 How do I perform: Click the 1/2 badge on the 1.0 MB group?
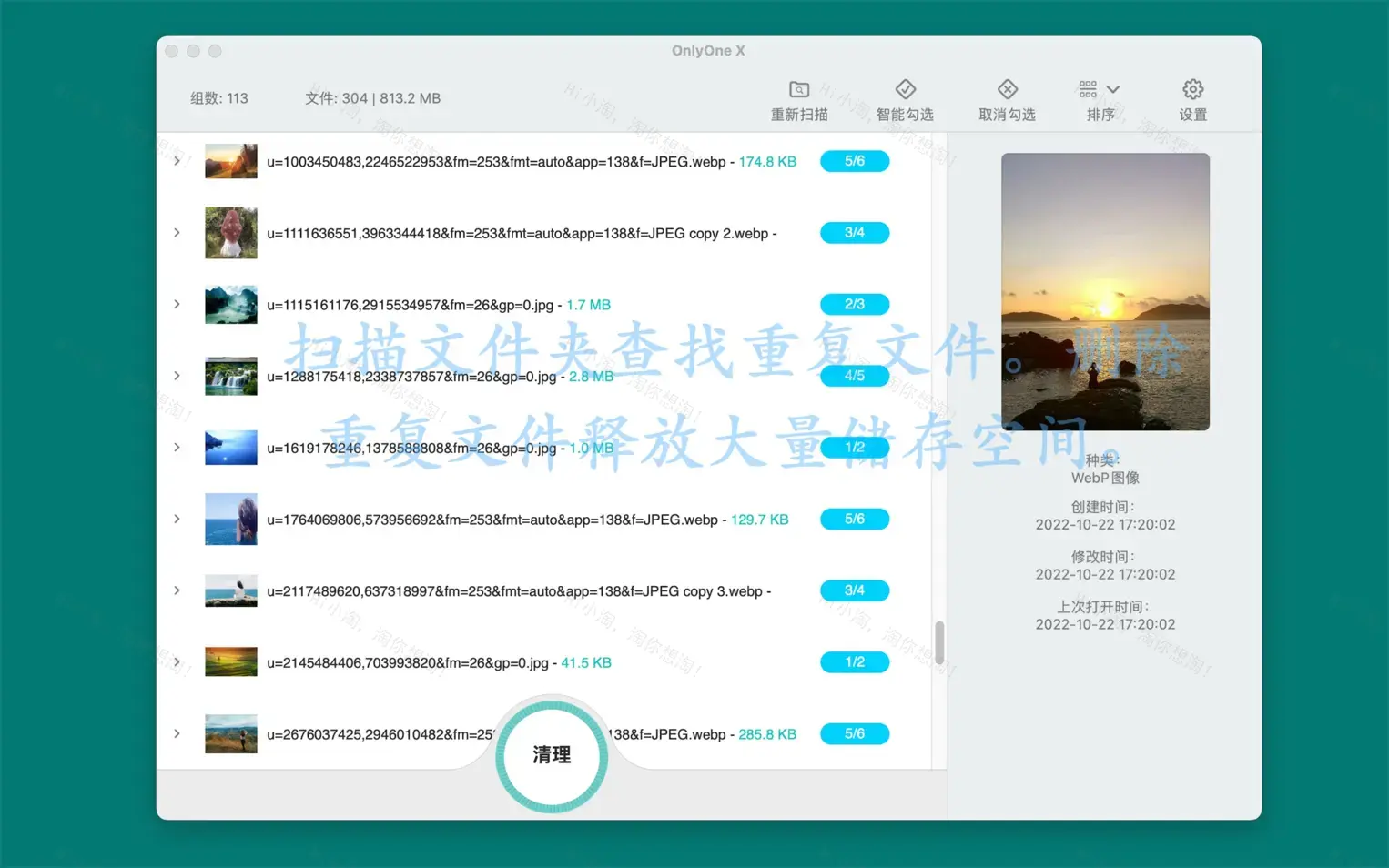(854, 447)
